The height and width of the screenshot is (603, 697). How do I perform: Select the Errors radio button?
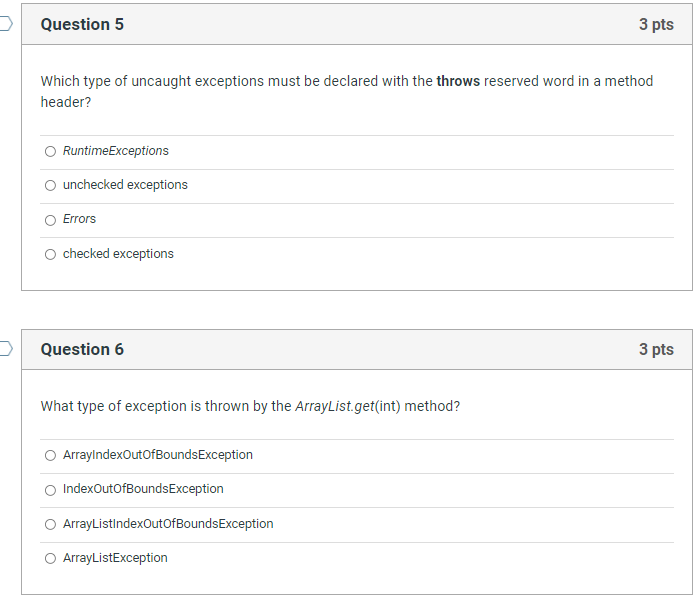coord(50,220)
